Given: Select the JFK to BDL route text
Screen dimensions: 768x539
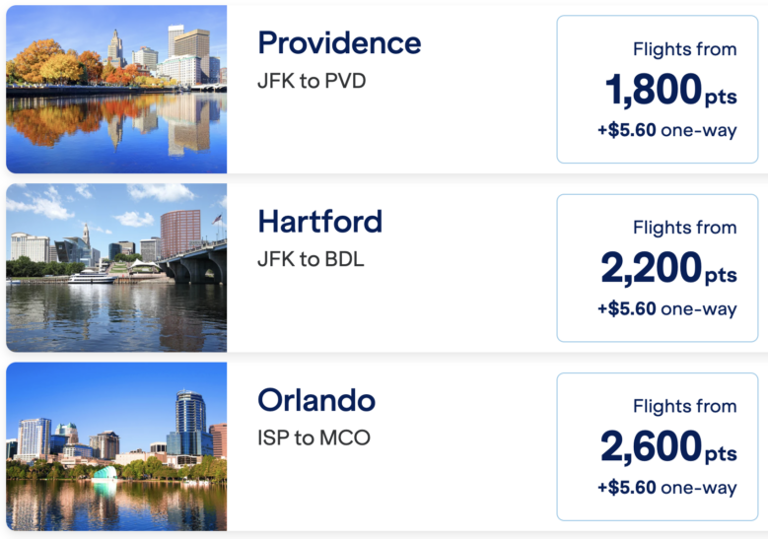Looking at the screenshot, I should pyautogui.click(x=311, y=259).
